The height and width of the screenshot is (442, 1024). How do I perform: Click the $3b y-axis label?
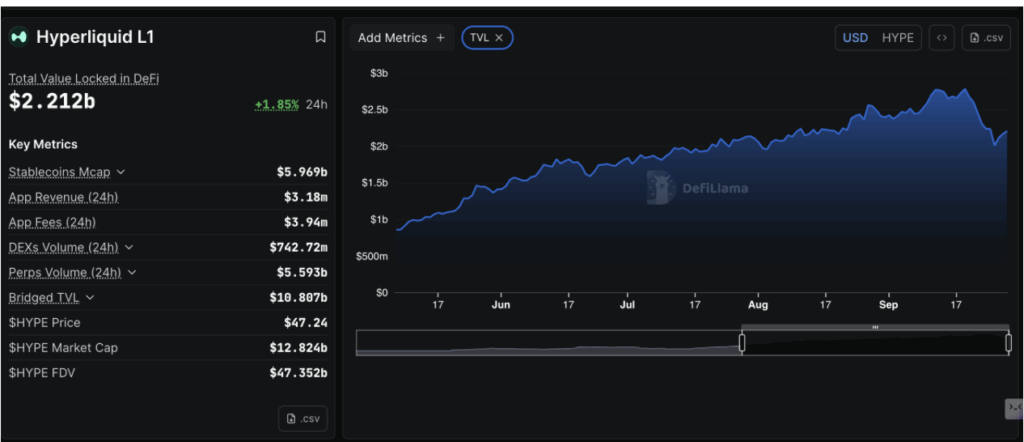(x=380, y=73)
